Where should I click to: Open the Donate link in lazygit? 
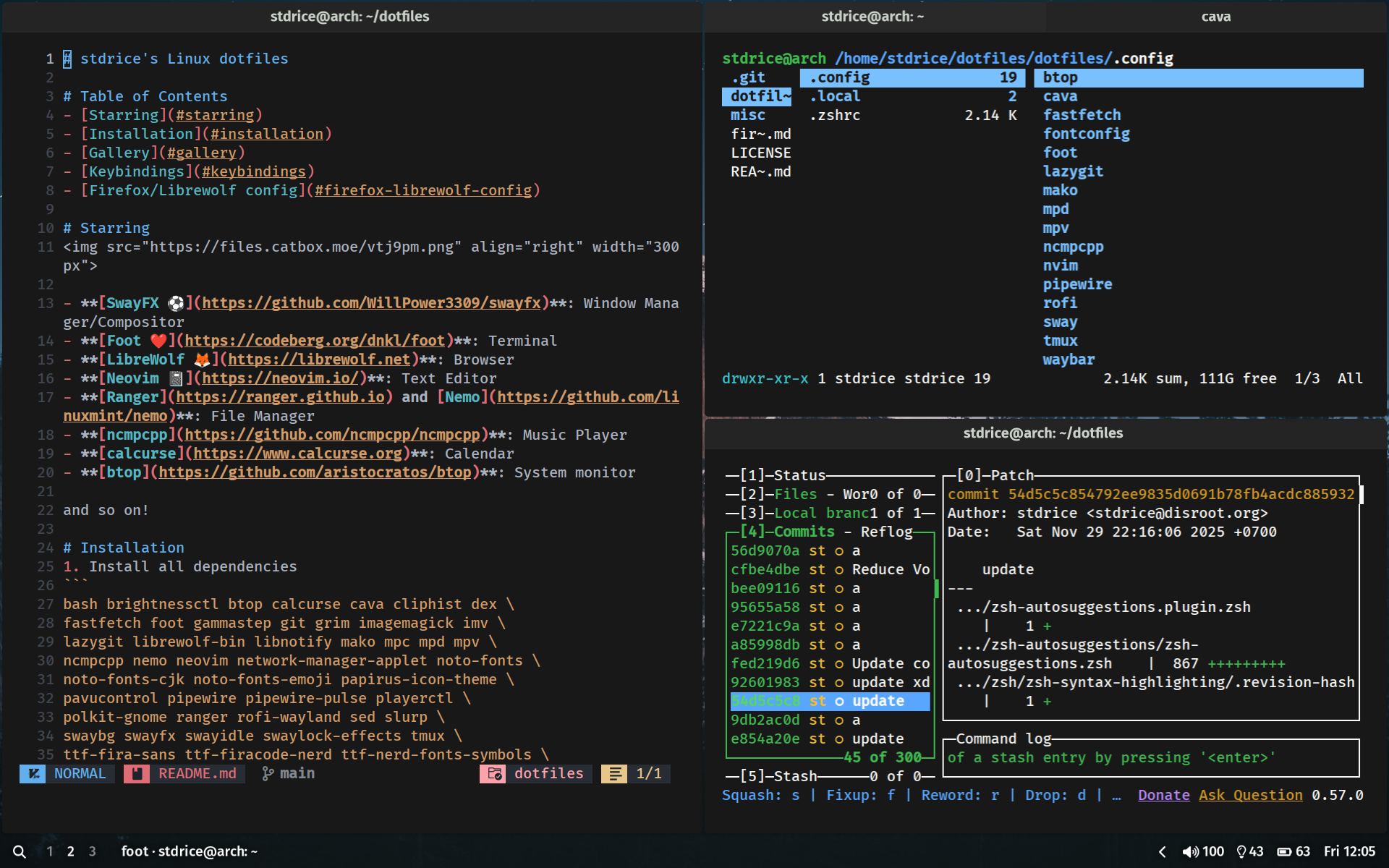pyautogui.click(x=1163, y=795)
